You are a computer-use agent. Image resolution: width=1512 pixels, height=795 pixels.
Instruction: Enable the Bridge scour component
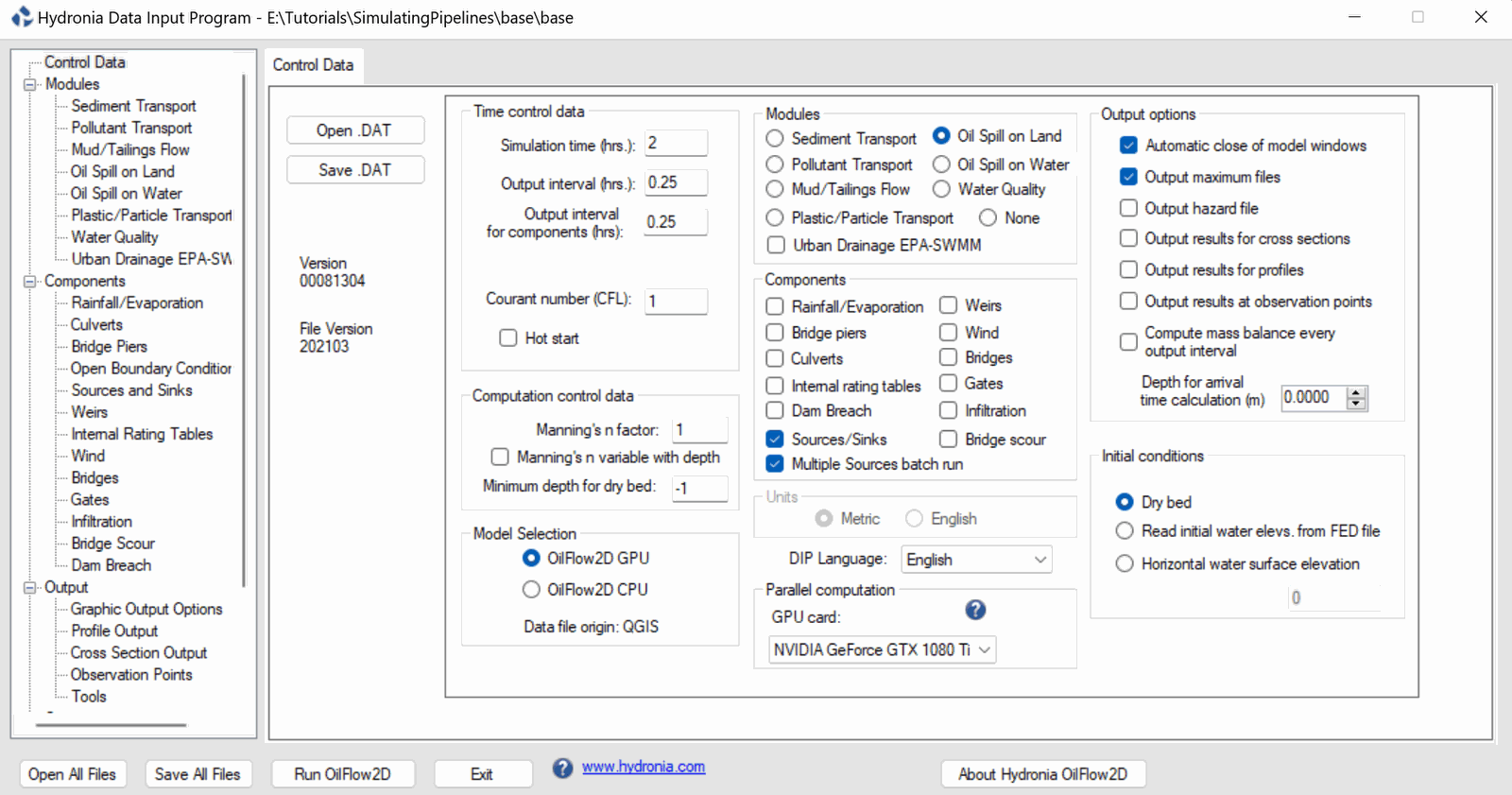coord(948,439)
